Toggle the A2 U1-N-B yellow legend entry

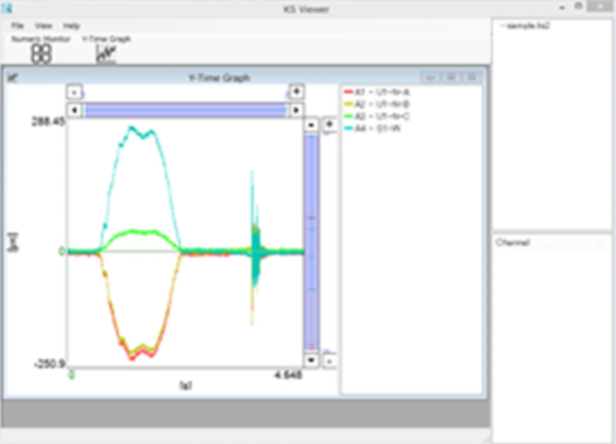point(377,103)
